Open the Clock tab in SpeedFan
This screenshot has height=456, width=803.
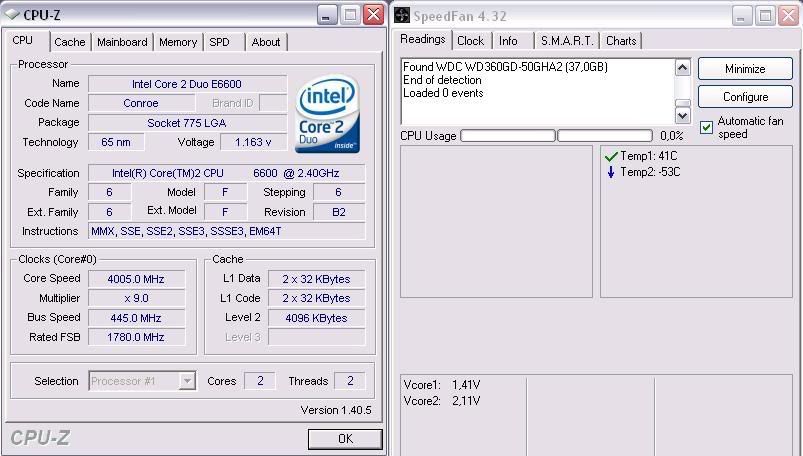tap(470, 40)
